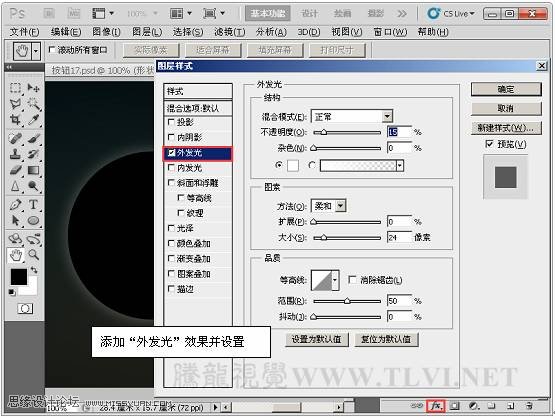
Task: Click 设置为默认值 make default button
Action: coord(316,339)
